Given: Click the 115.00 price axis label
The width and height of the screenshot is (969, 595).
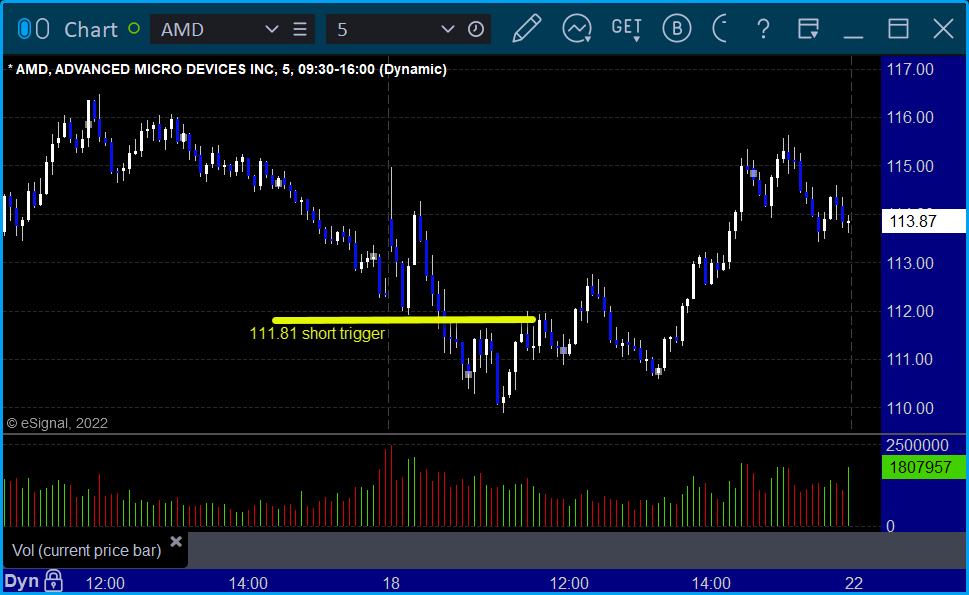Looking at the screenshot, I should pos(910,166).
